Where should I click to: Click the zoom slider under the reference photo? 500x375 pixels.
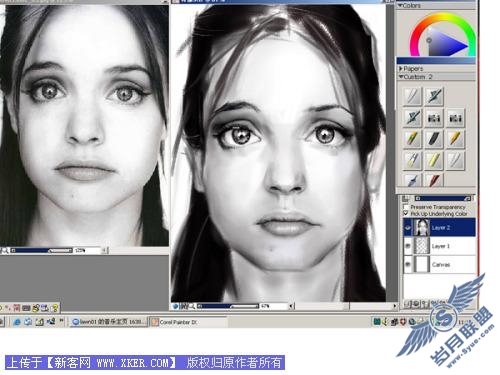pyautogui.click(x=42, y=250)
